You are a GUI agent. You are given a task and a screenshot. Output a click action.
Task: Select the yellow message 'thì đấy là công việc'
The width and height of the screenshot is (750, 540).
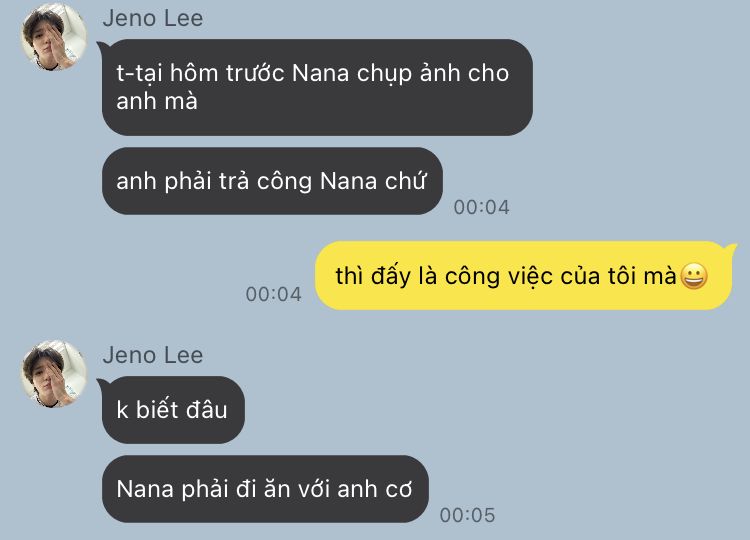pyautogui.click(x=523, y=276)
